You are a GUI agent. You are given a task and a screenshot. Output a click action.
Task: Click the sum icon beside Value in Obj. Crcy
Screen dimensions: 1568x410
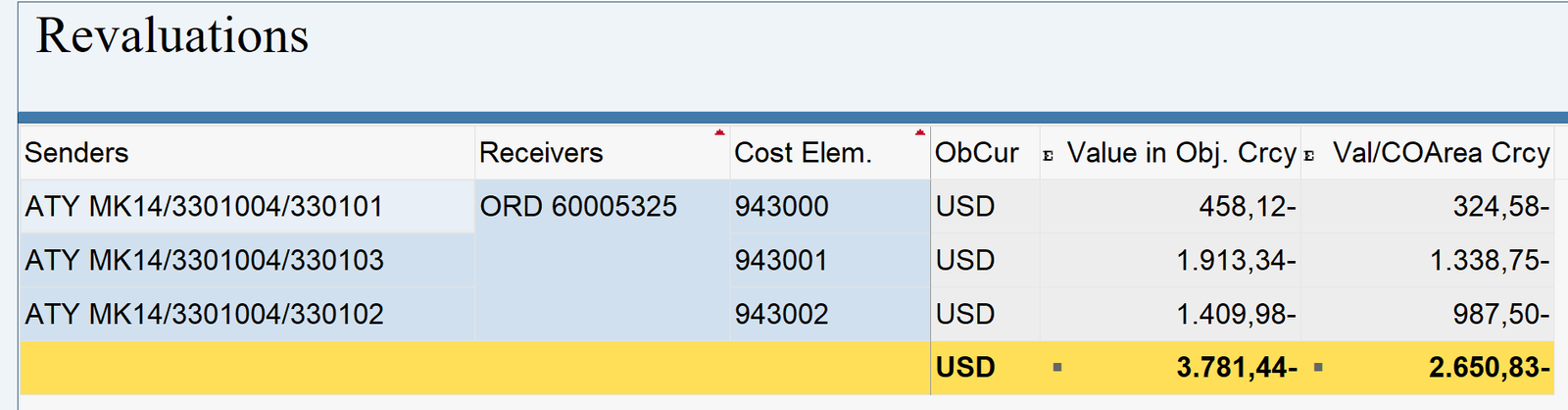click(1049, 155)
